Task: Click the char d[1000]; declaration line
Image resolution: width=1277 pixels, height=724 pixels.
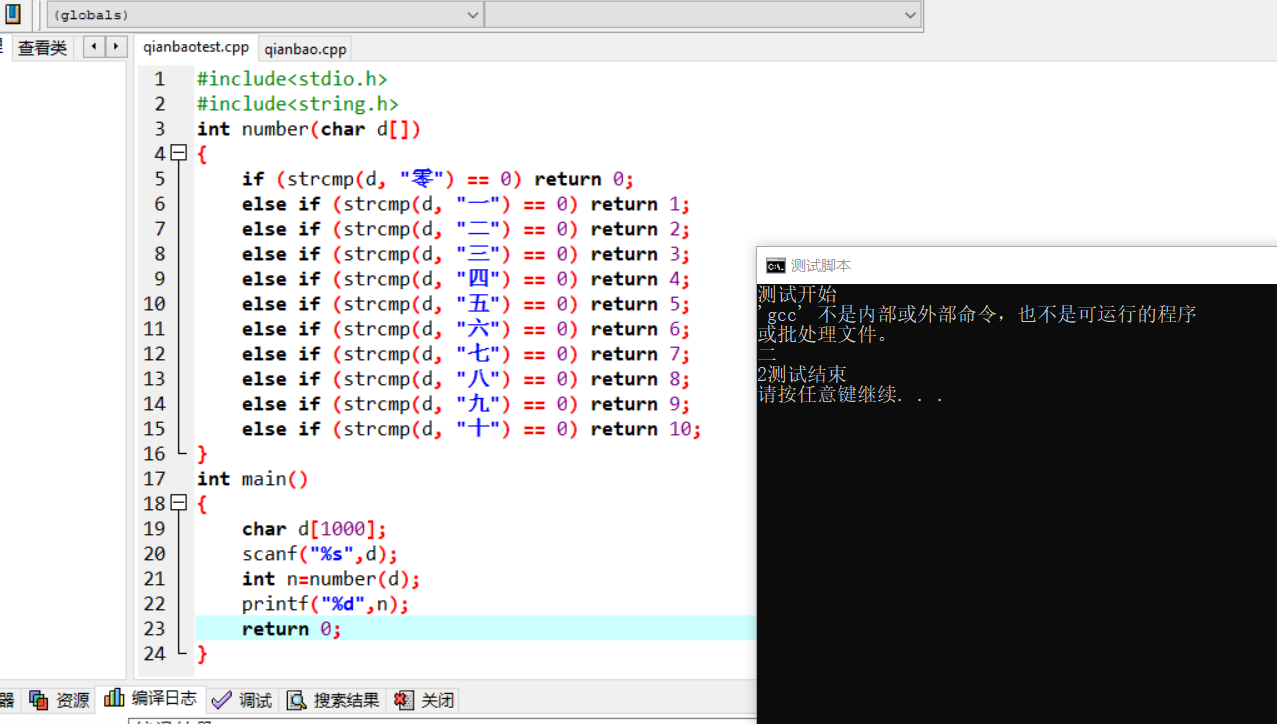Action: click(x=314, y=529)
